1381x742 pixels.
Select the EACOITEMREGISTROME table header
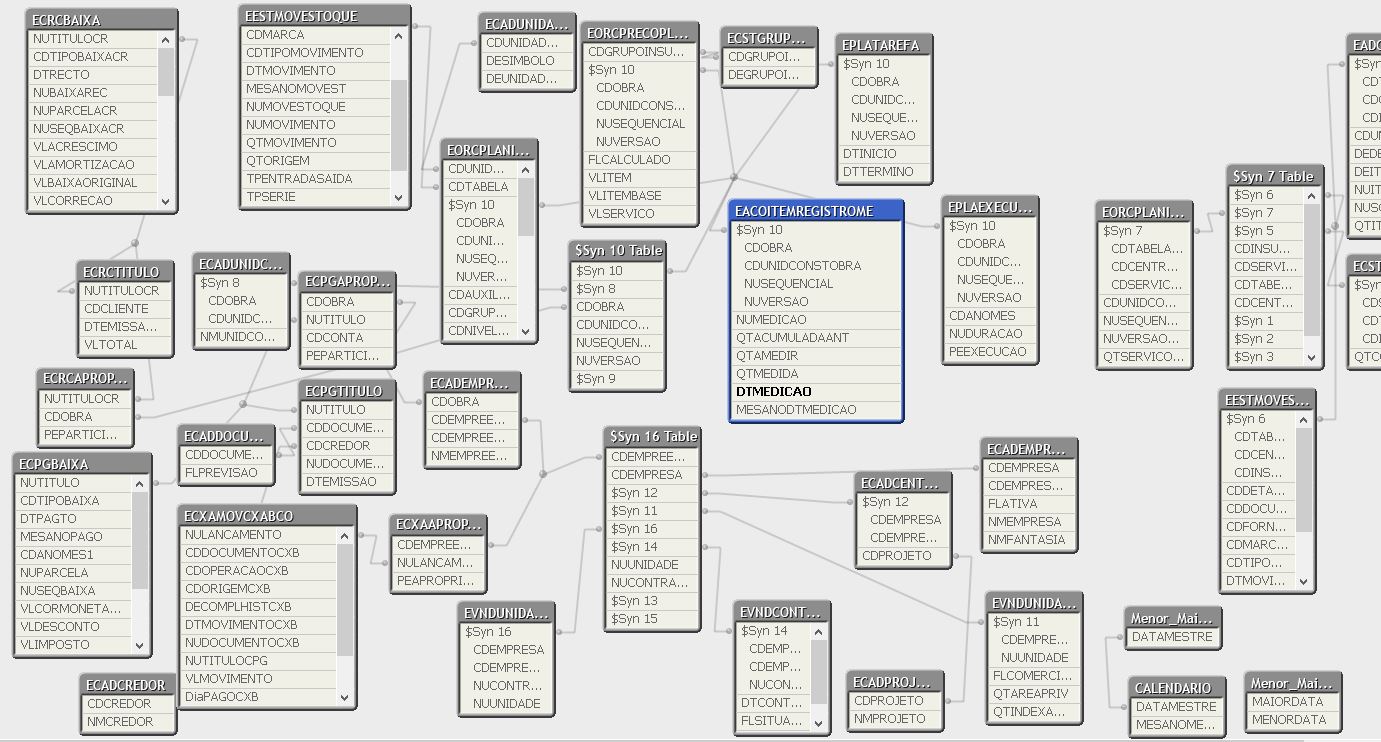[x=816, y=211]
